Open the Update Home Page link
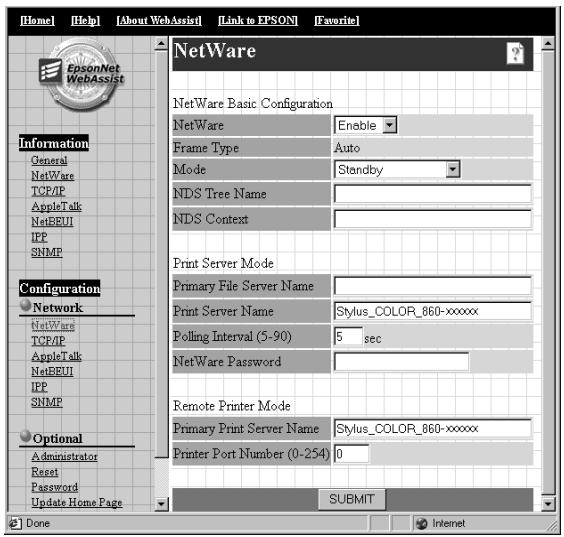The image size is (564, 537). pos(77,502)
